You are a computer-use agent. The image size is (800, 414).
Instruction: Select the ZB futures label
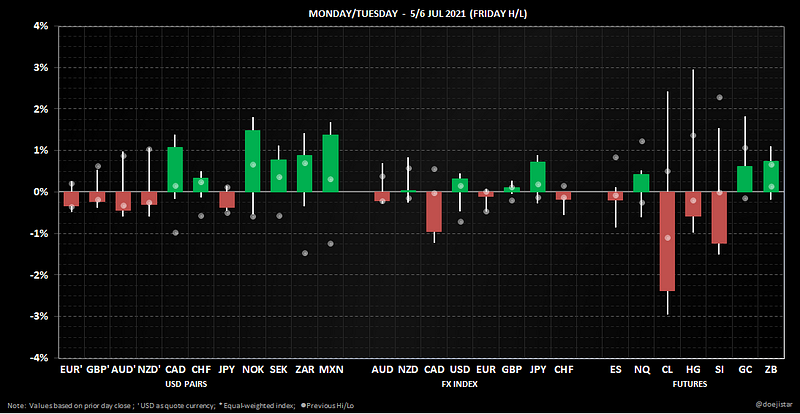(771, 369)
